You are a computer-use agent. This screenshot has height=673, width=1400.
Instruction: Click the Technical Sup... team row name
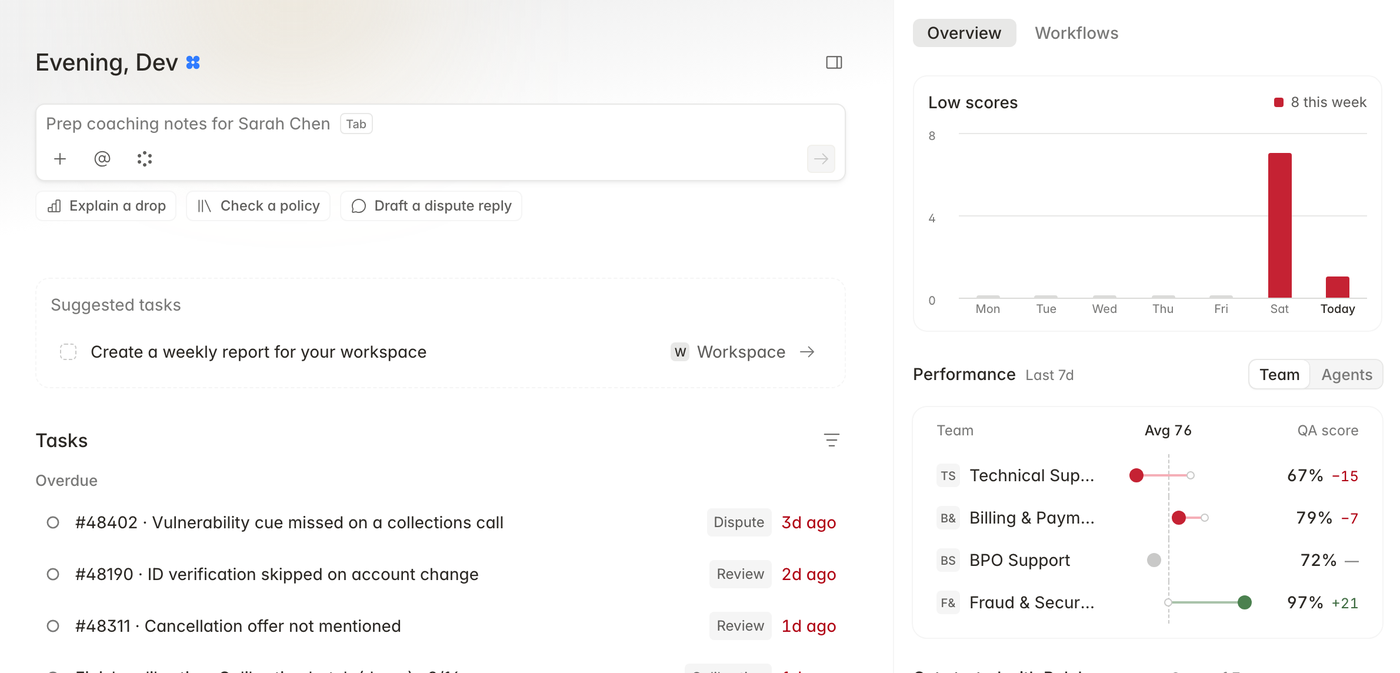click(1032, 476)
